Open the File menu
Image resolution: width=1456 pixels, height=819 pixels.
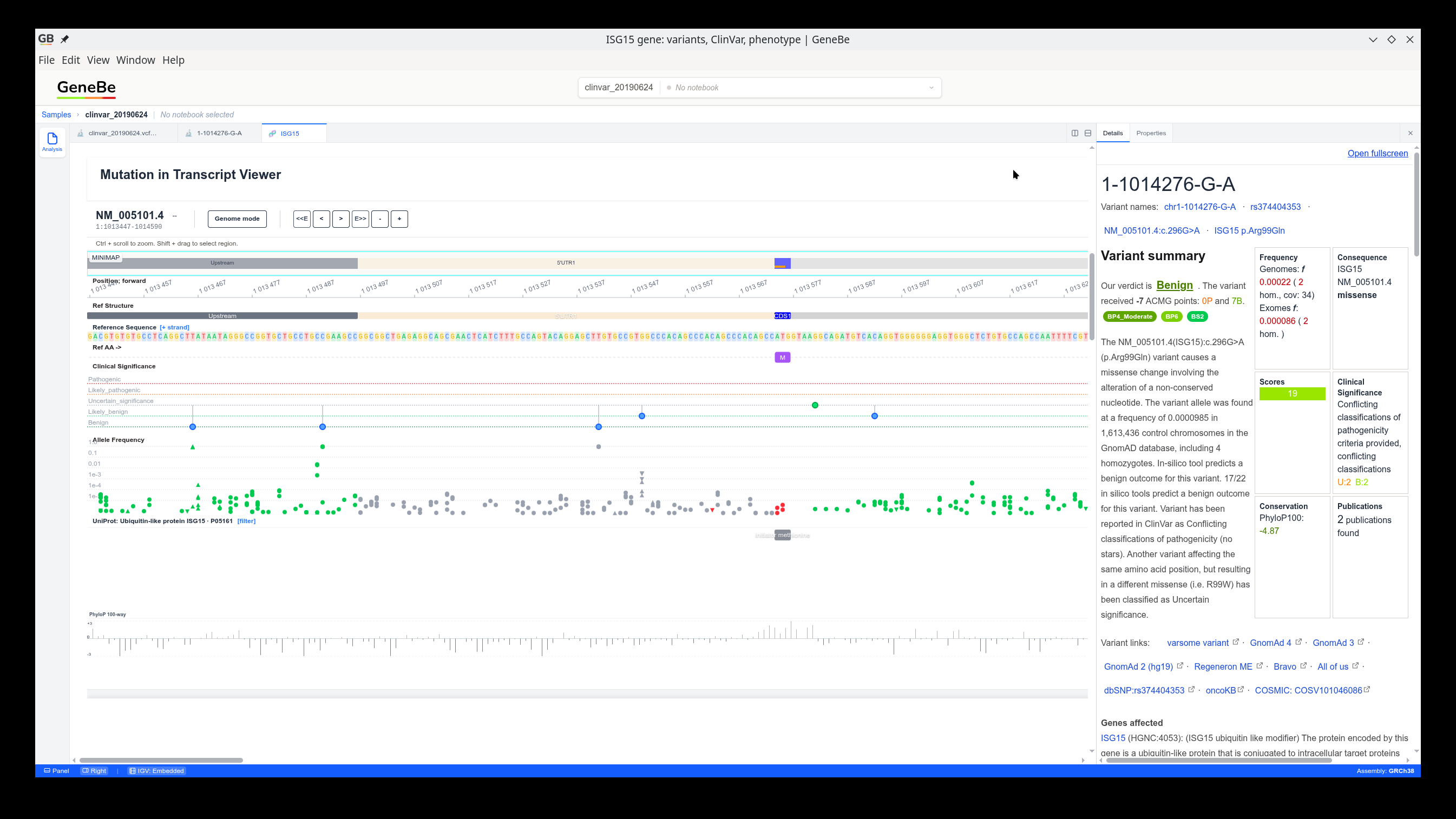point(47,60)
